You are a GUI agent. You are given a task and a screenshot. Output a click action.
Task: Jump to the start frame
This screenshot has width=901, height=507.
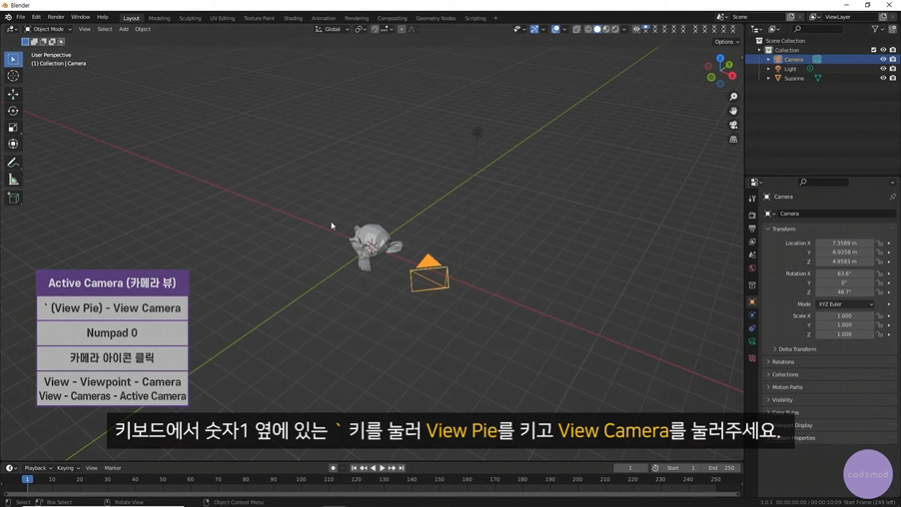point(354,468)
